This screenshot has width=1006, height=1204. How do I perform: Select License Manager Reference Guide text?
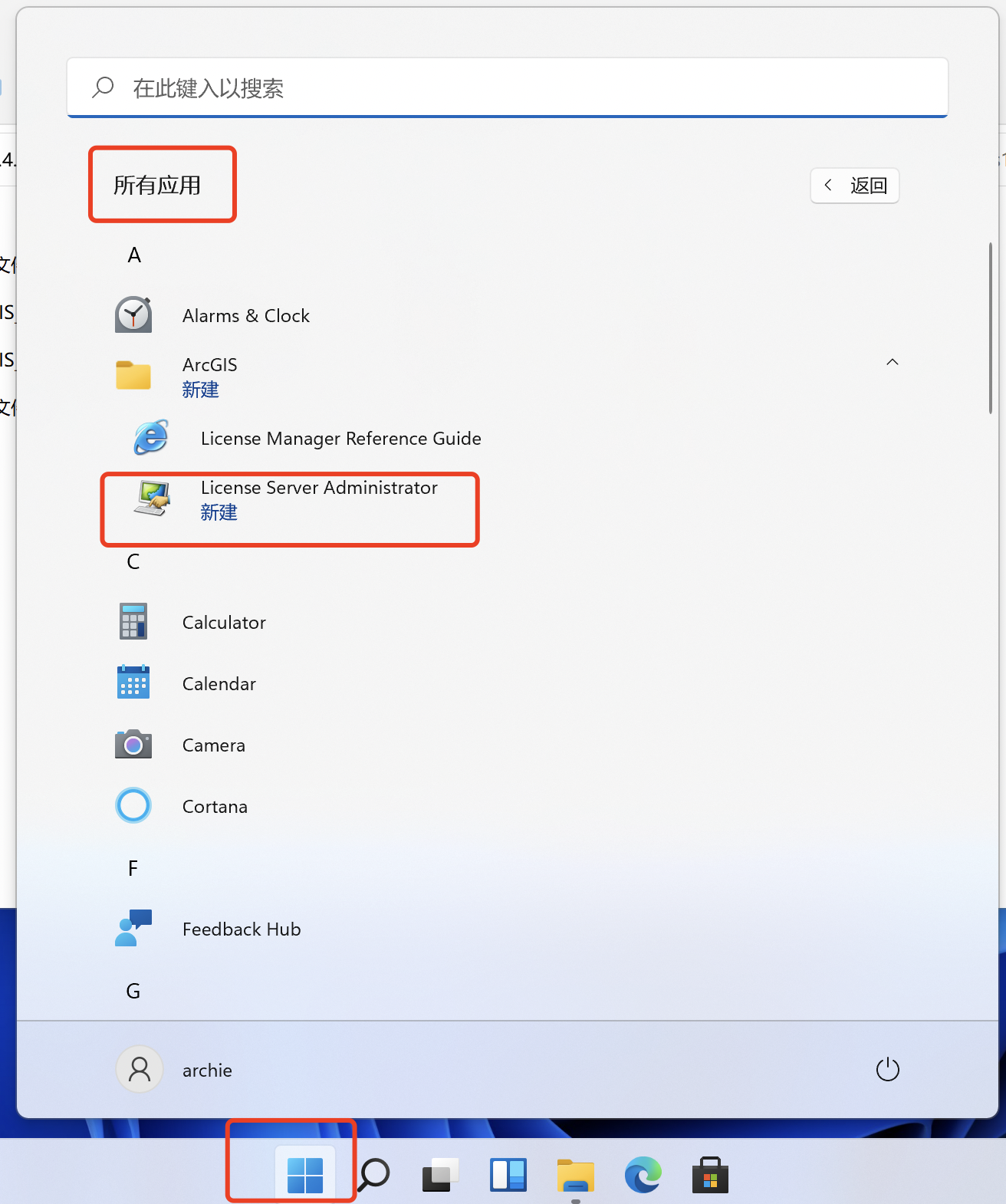341,438
